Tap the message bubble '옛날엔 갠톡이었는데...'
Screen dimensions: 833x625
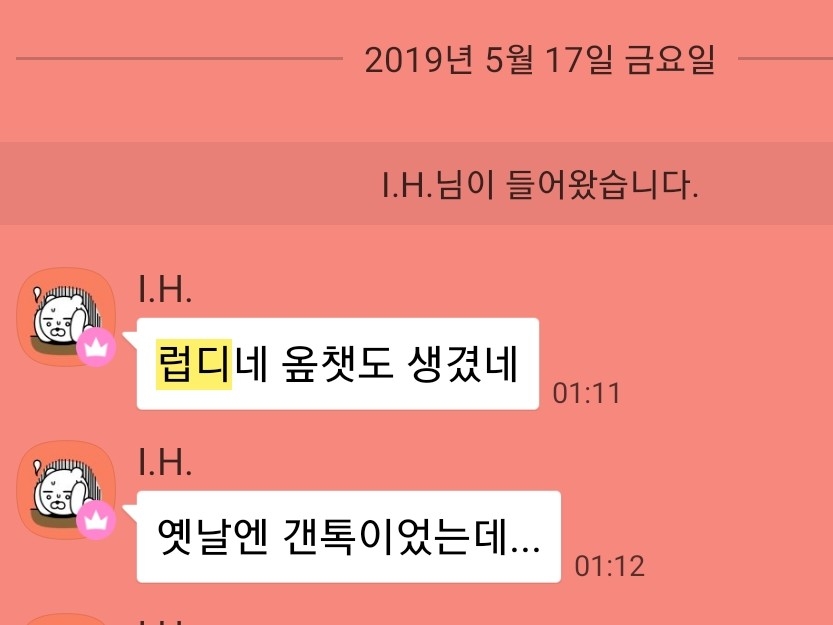pos(348,537)
